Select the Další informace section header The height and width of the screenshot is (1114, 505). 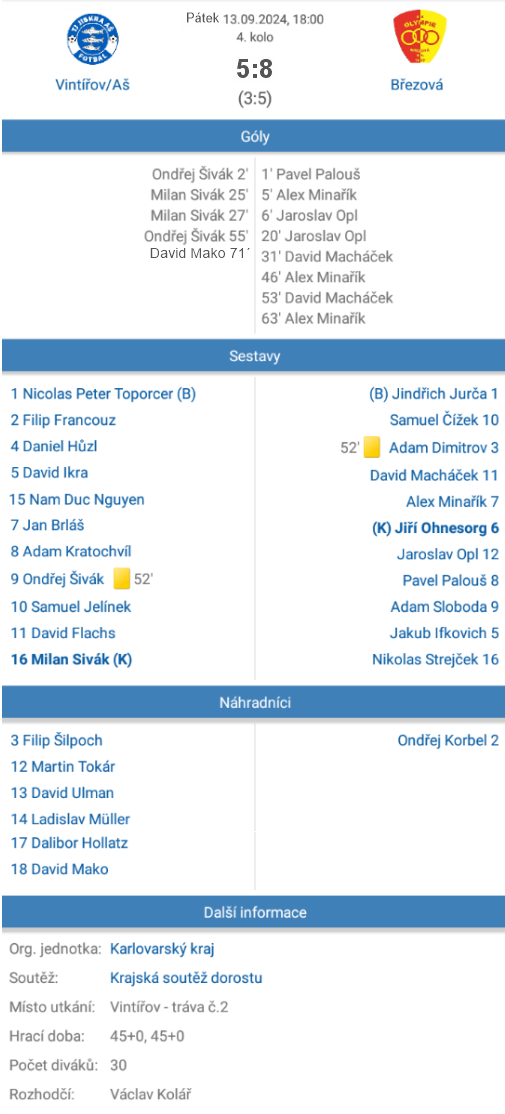[253, 912]
